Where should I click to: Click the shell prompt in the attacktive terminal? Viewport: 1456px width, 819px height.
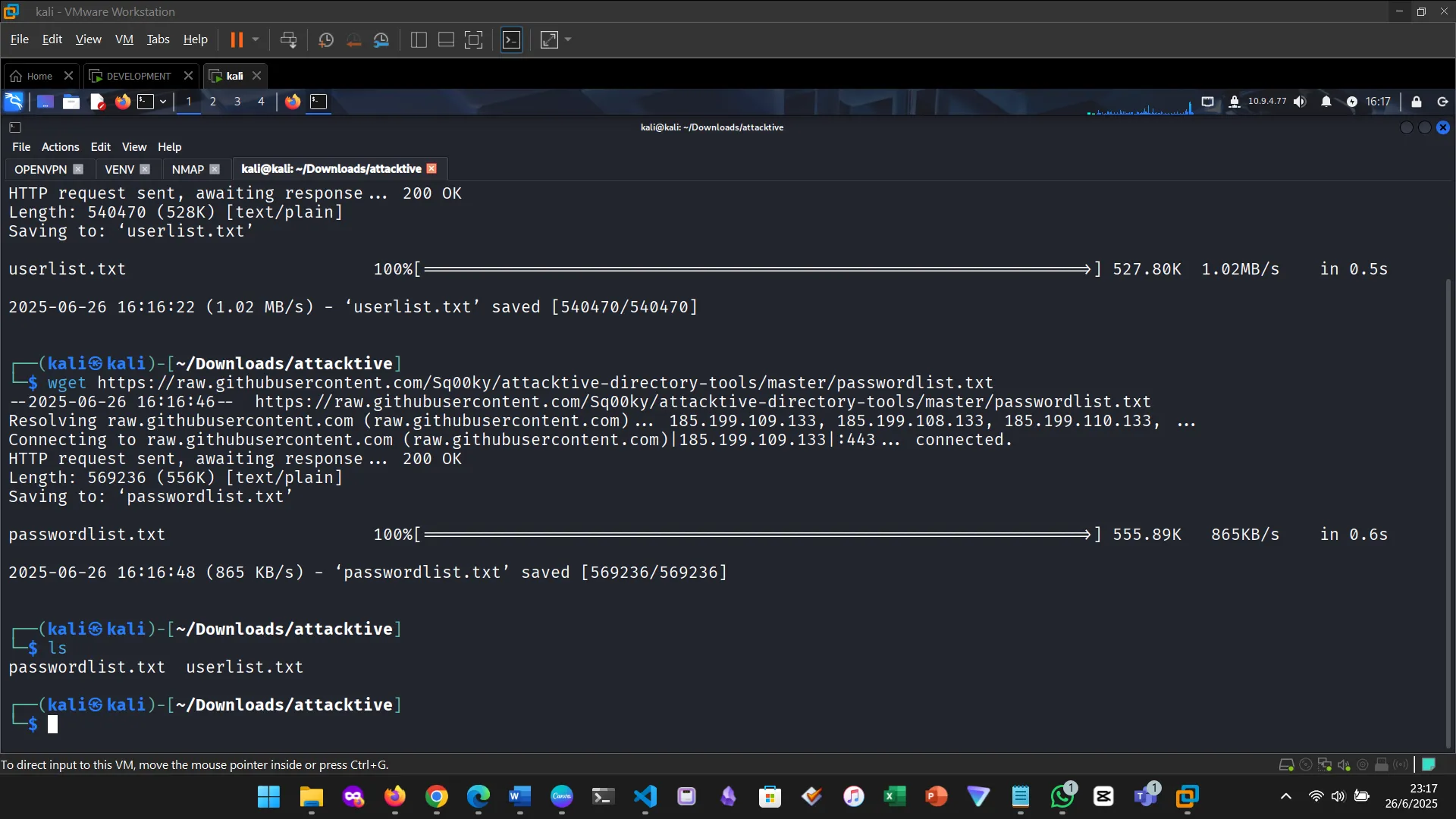53,724
